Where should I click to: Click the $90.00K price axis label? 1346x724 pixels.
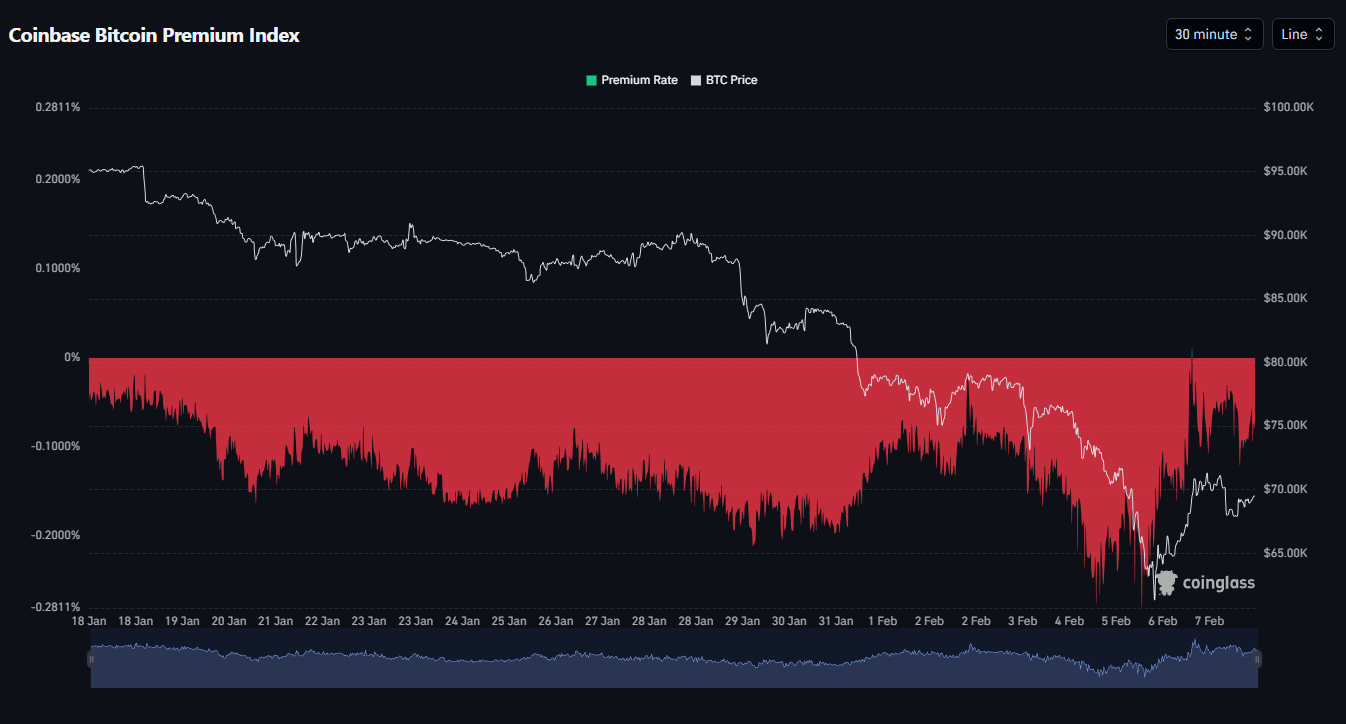(1286, 235)
